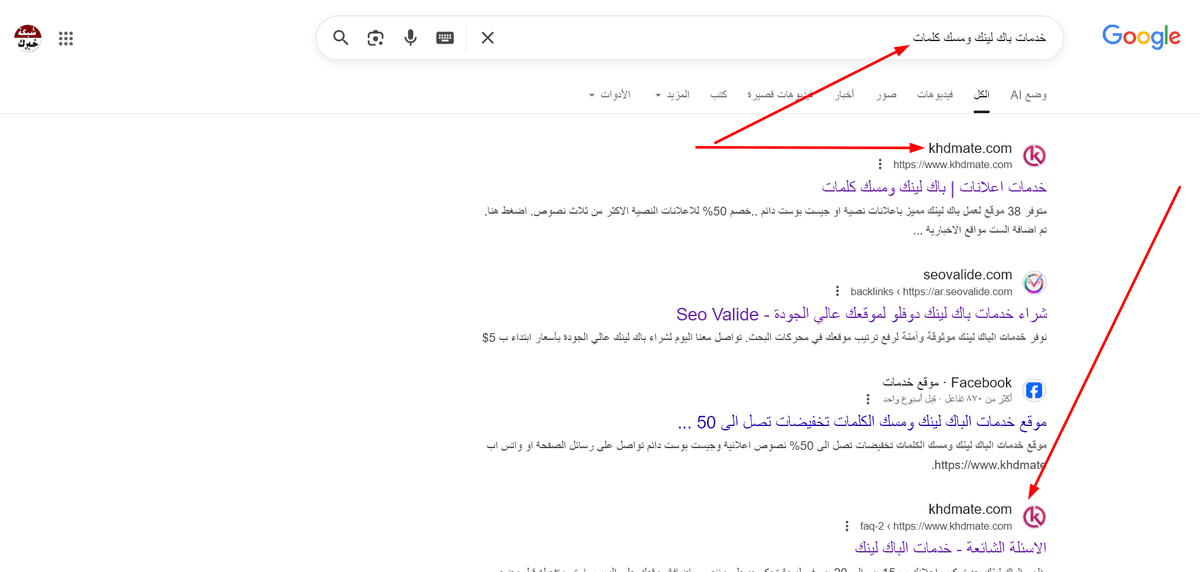Expand the الأدوات dropdown

point(609,94)
